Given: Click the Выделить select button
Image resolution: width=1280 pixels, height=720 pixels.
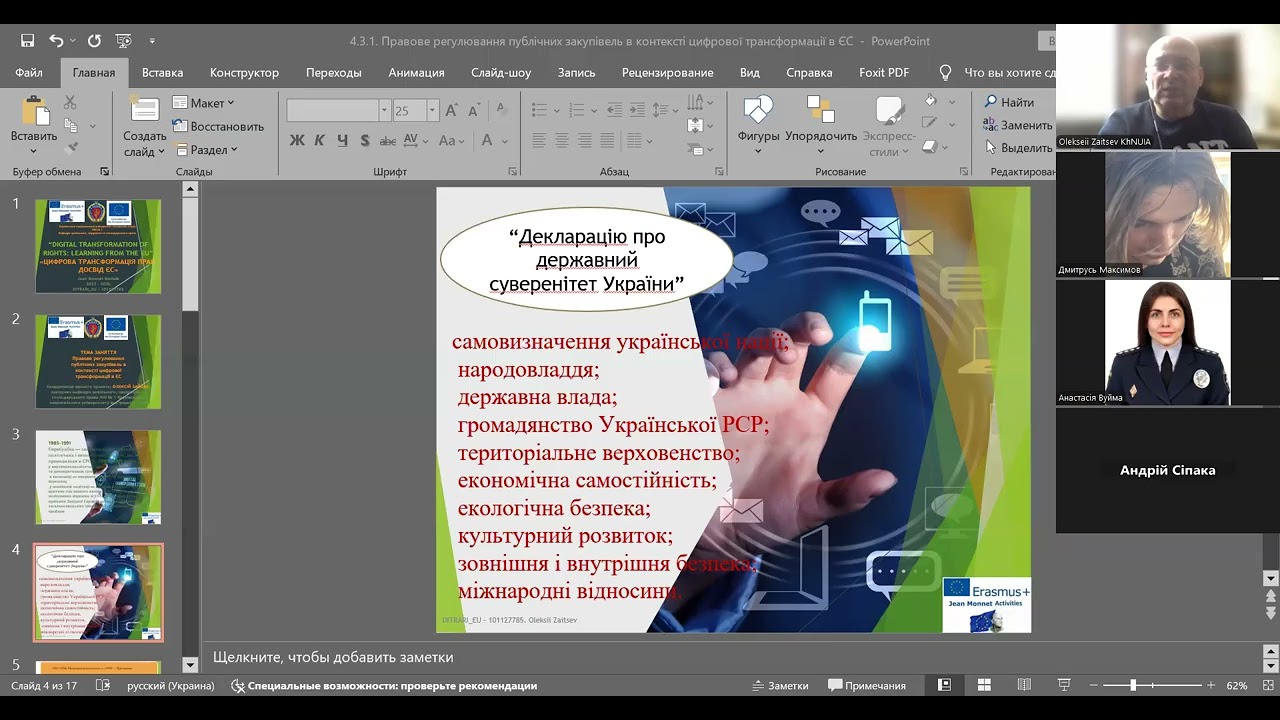Looking at the screenshot, I should pos(1018,148).
